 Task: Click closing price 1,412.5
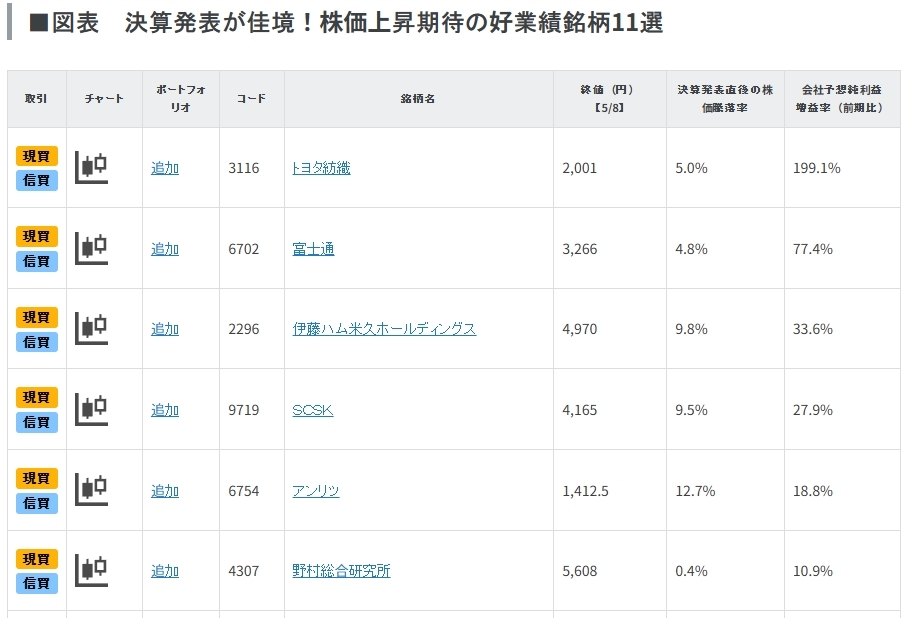pos(585,491)
